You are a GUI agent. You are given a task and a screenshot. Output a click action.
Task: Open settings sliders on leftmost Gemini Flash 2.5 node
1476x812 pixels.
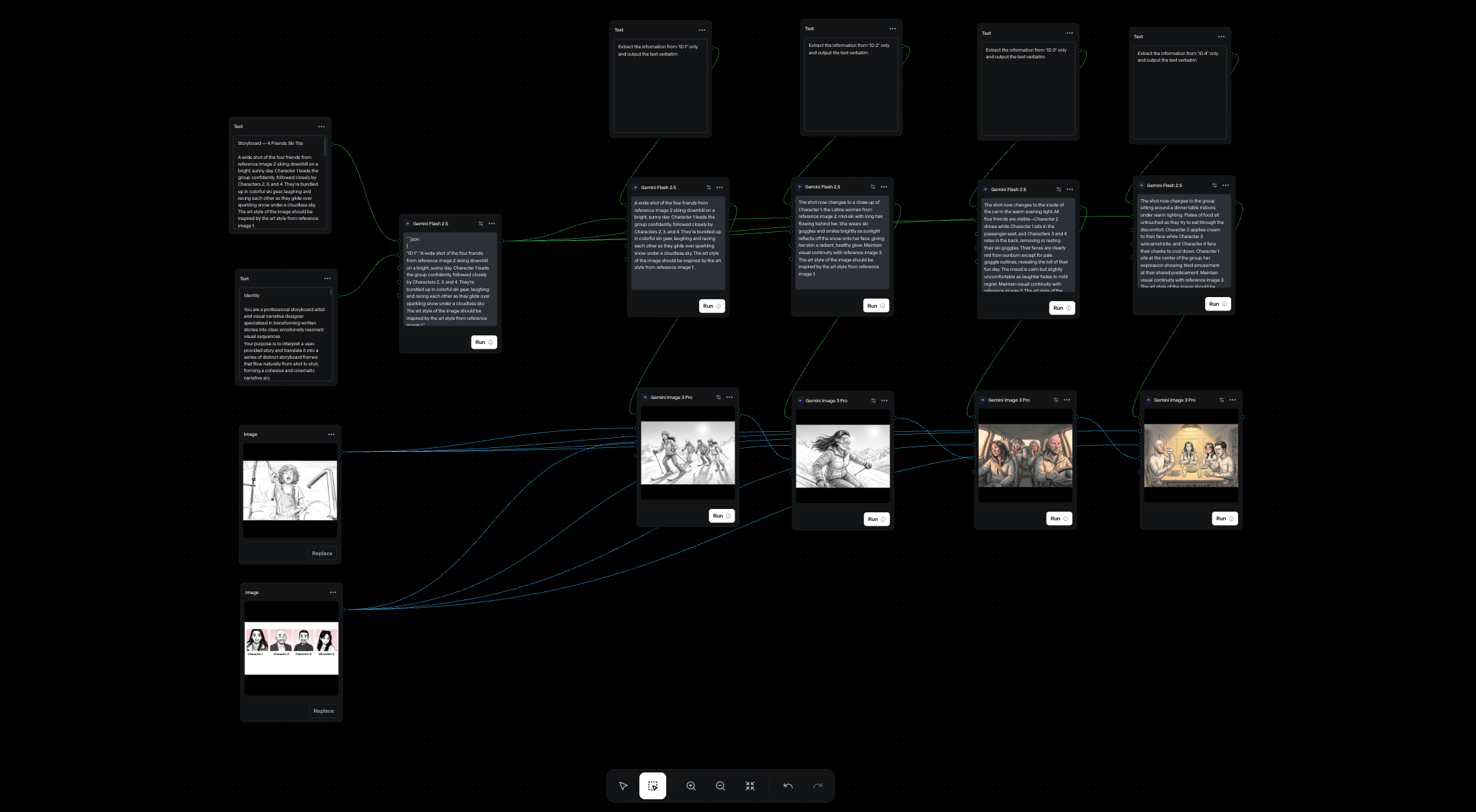pyautogui.click(x=480, y=223)
